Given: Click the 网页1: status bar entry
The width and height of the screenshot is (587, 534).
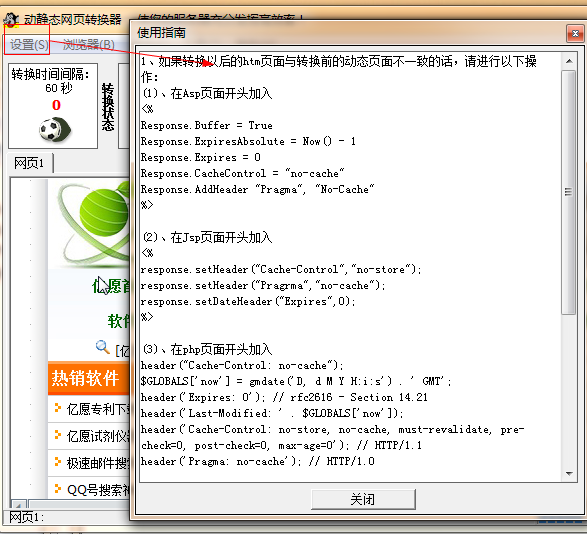Looking at the screenshot, I should [26, 518].
